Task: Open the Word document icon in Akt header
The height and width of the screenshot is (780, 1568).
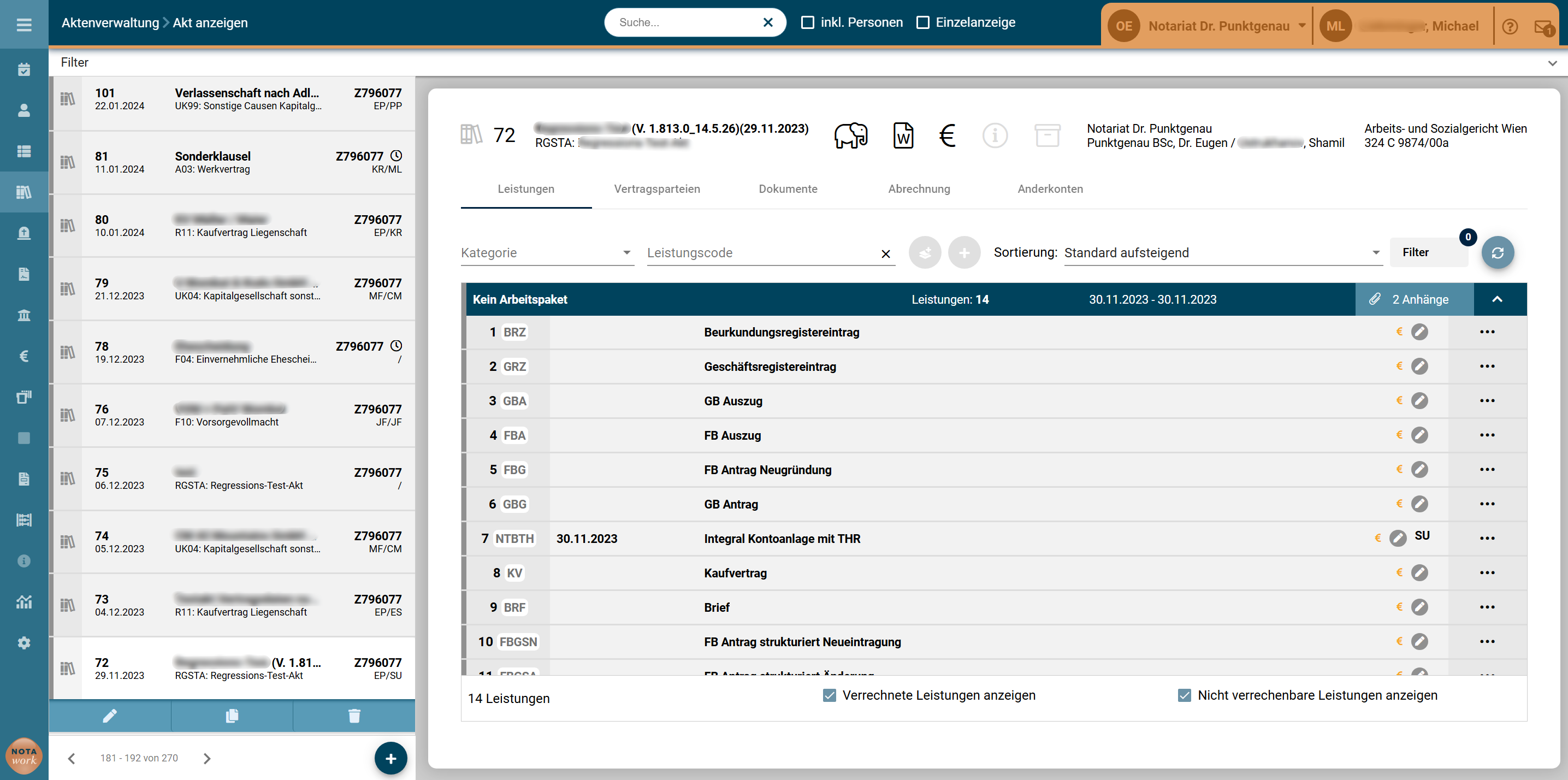Action: 903,135
